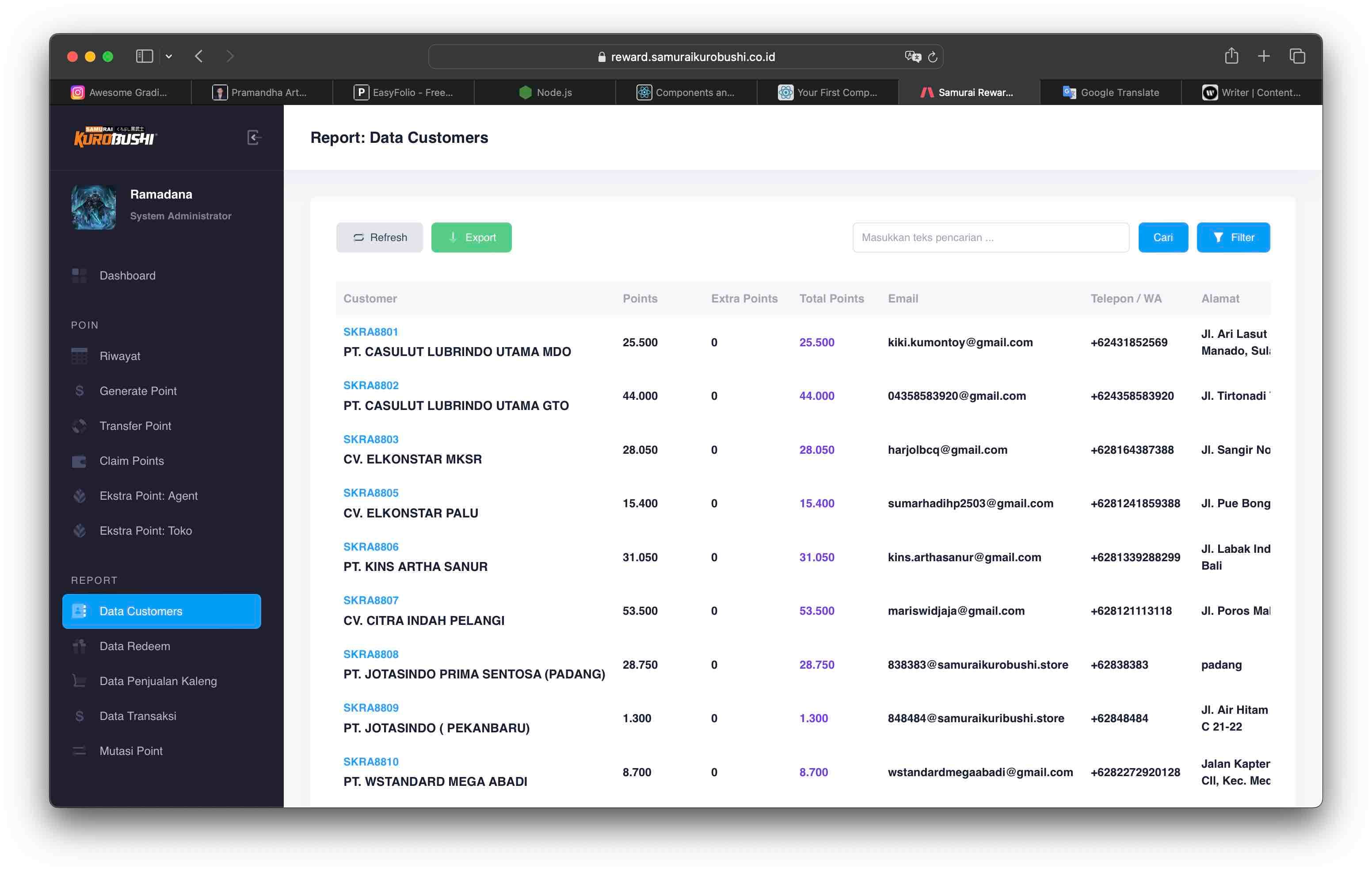The image size is (1372, 873).
Task: Click the Customer column header
Action: [370, 298]
